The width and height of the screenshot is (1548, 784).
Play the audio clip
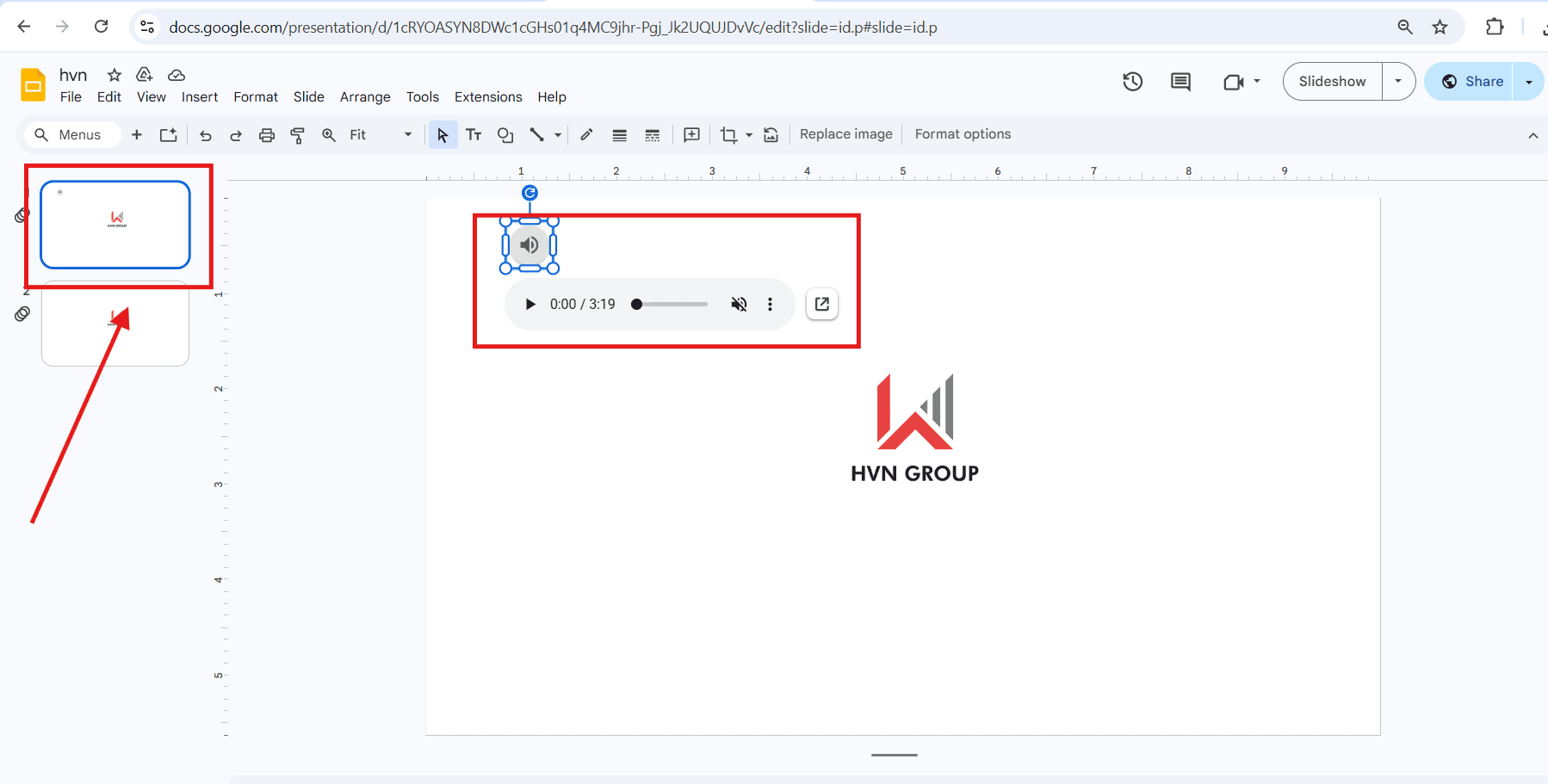[530, 305]
